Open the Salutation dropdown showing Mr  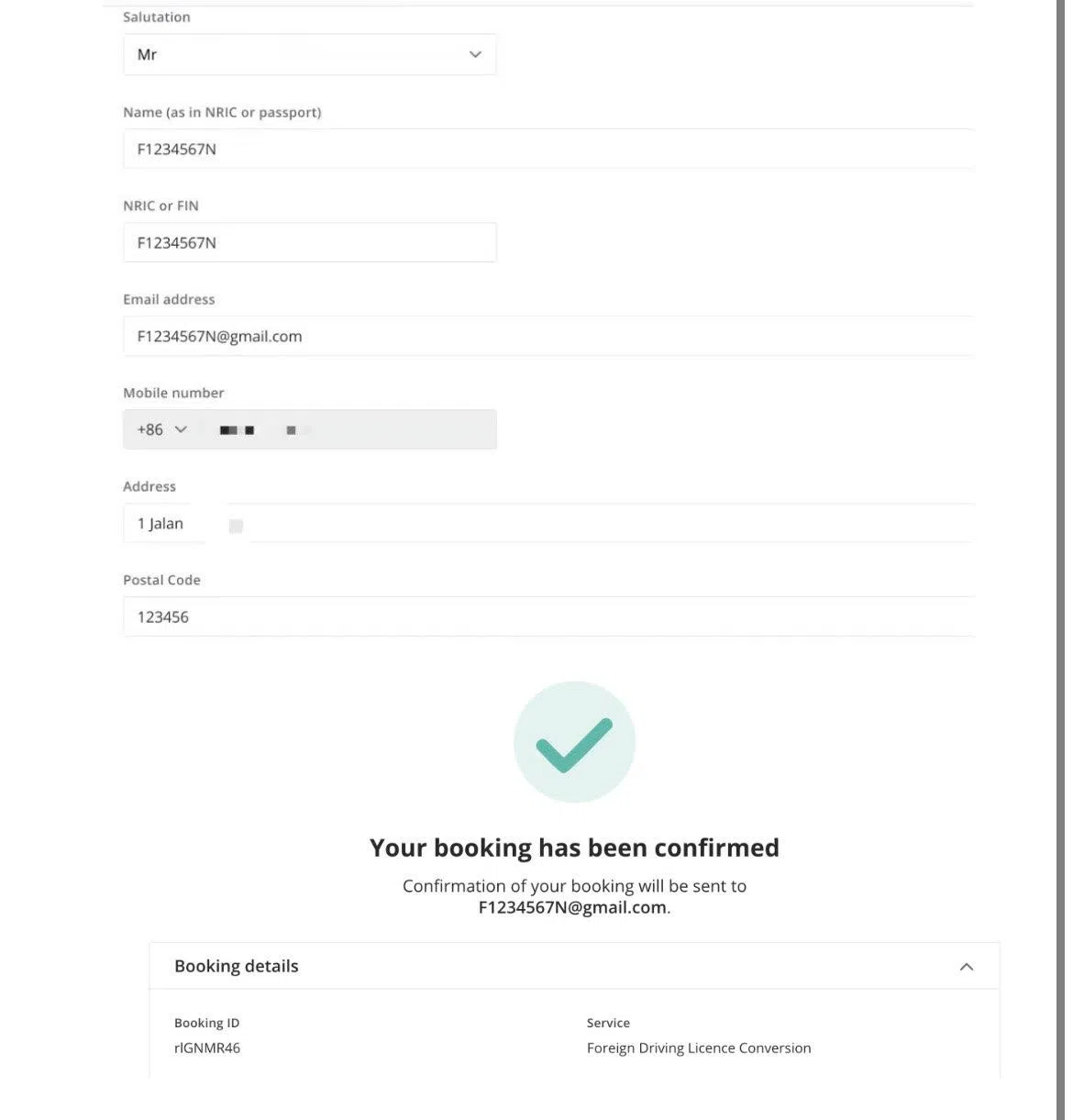(309, 55)
